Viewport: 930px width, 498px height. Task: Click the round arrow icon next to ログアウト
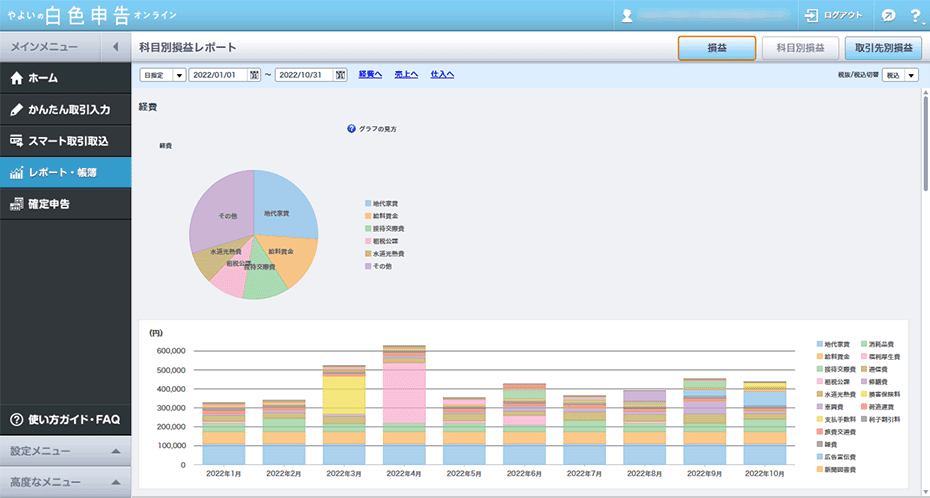pyautogui.click(x=888, y=16)
